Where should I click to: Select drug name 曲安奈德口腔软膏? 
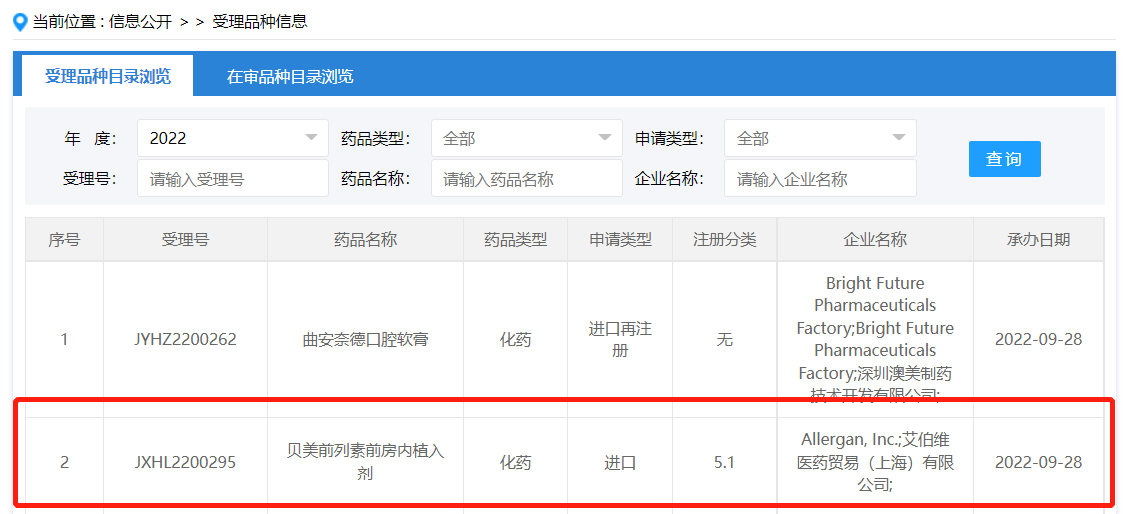pos(365,339)
